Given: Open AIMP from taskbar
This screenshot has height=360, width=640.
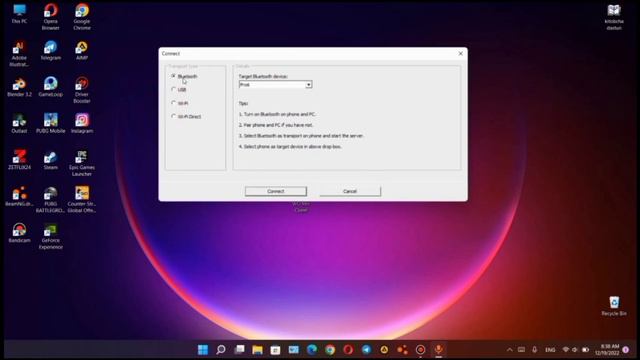Looking at the screenshot, I should pos(384,350).
